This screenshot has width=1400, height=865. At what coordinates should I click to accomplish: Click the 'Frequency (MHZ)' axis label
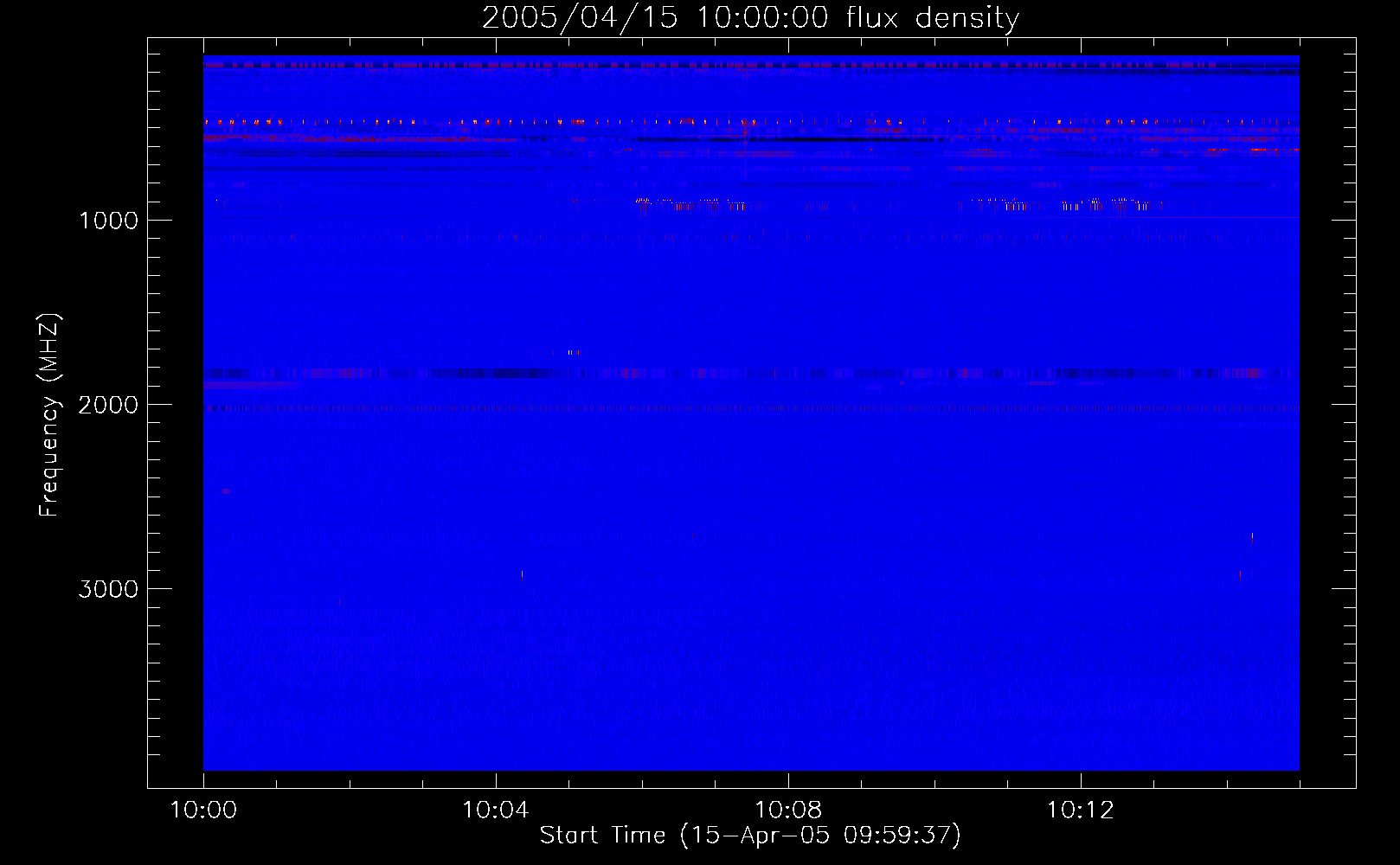coord(50,415)
